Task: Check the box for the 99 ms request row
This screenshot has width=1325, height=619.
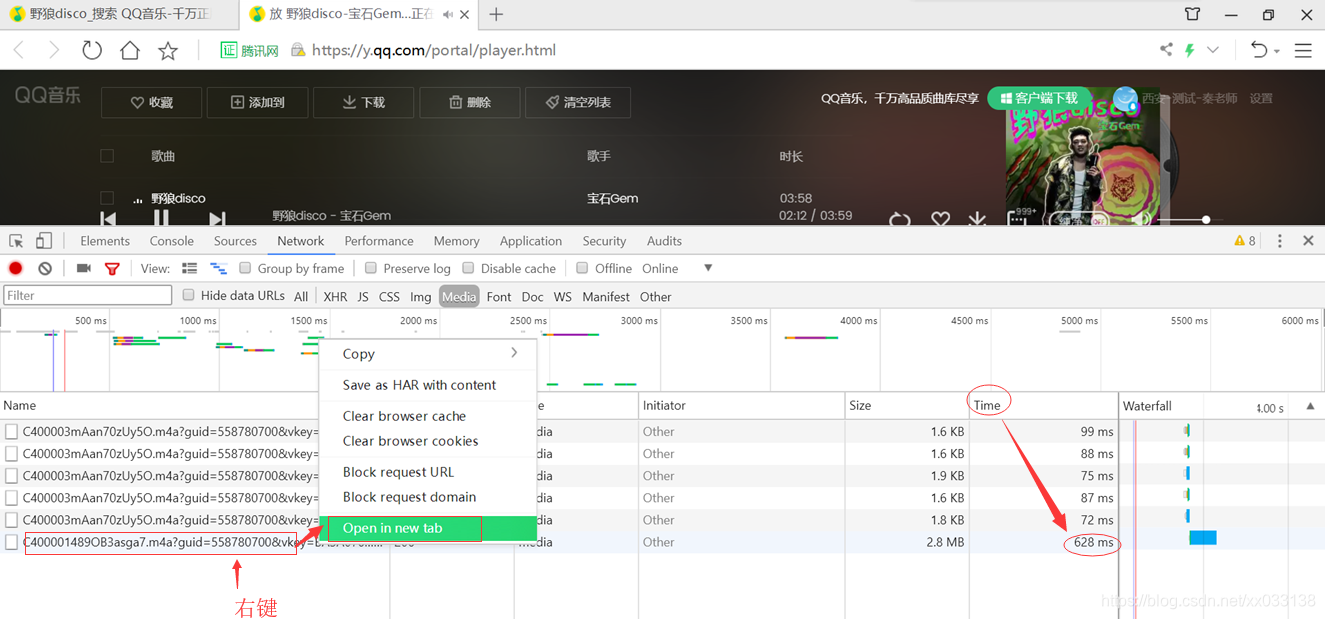Action: point(12,432)
